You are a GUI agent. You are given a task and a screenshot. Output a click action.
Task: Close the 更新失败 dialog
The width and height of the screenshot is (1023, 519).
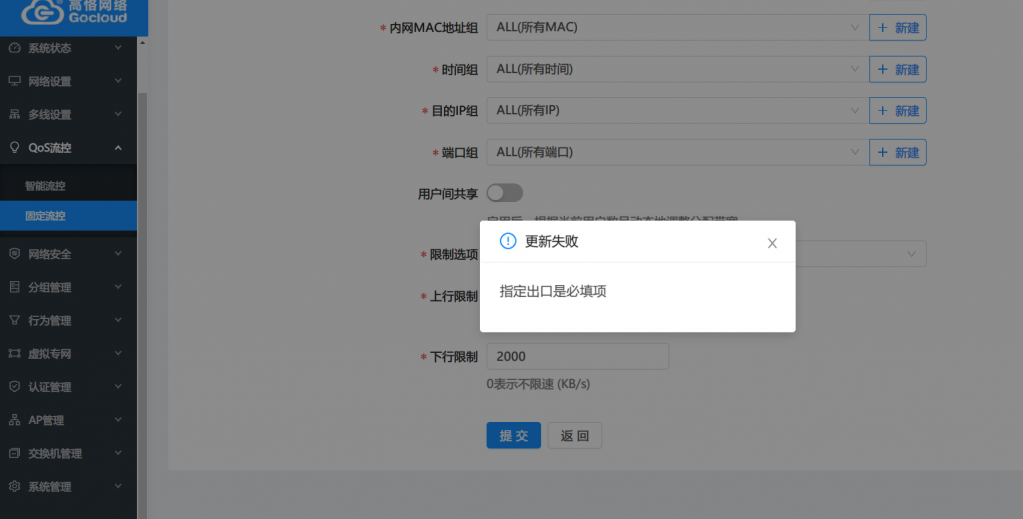point(772,243)
